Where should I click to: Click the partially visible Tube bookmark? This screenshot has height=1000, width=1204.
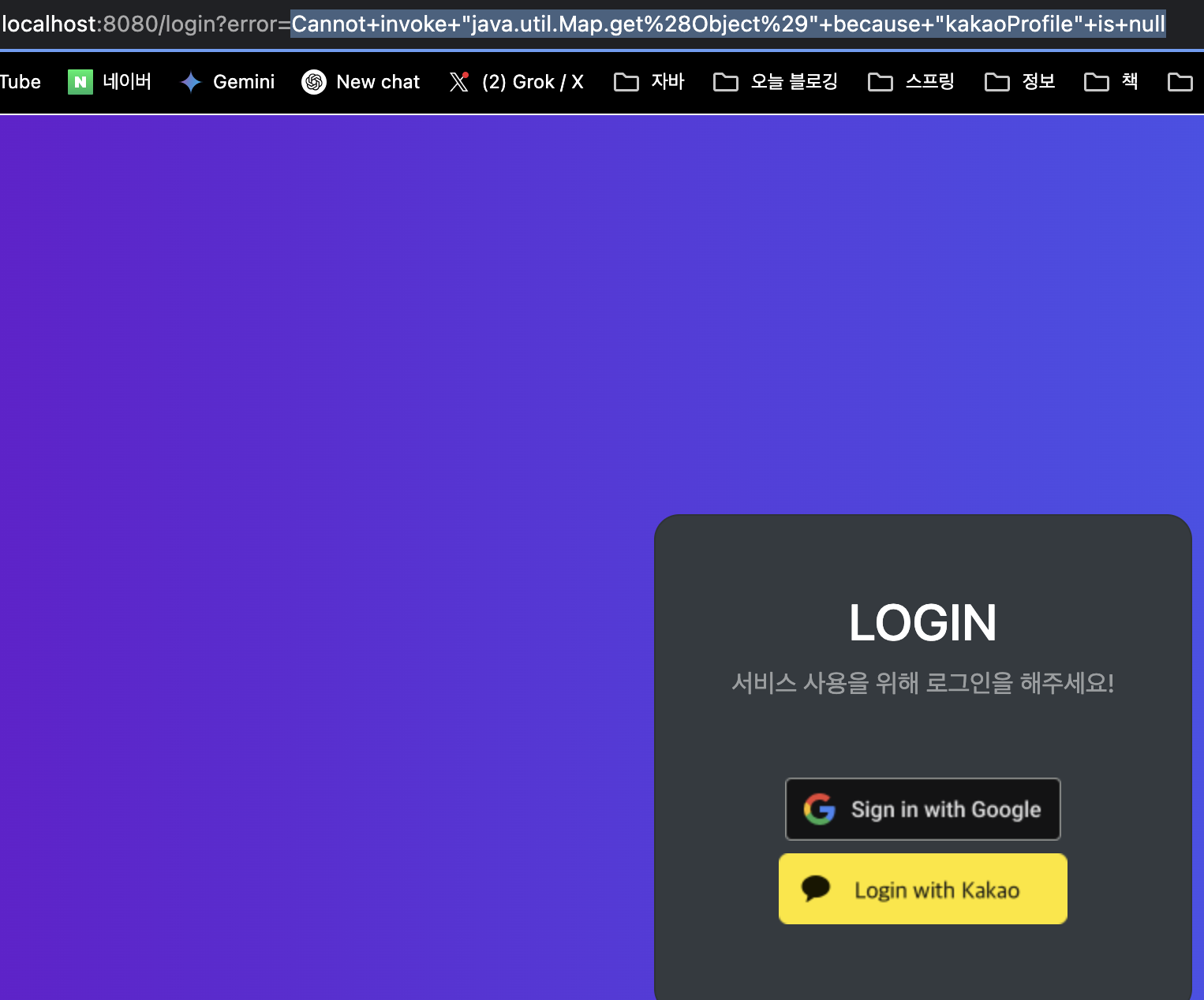pyautogui.click(x=21, y=81)
